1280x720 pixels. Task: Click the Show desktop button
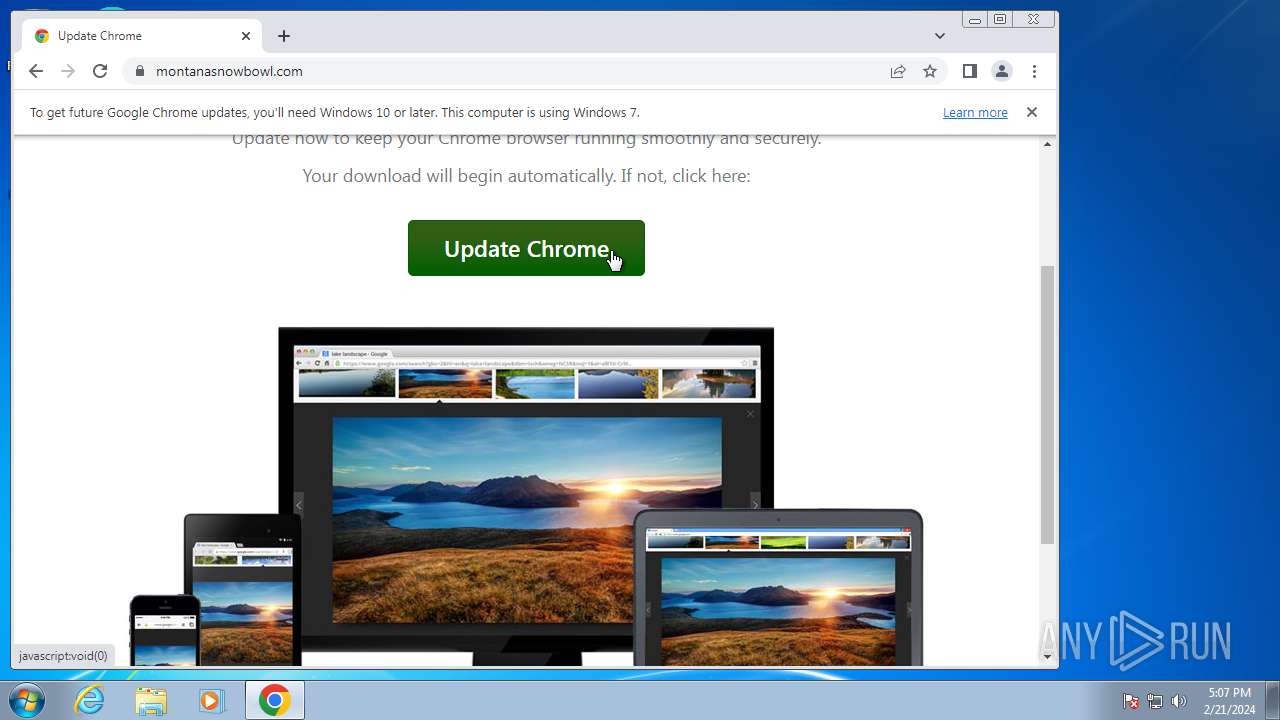pos(1272,701)
